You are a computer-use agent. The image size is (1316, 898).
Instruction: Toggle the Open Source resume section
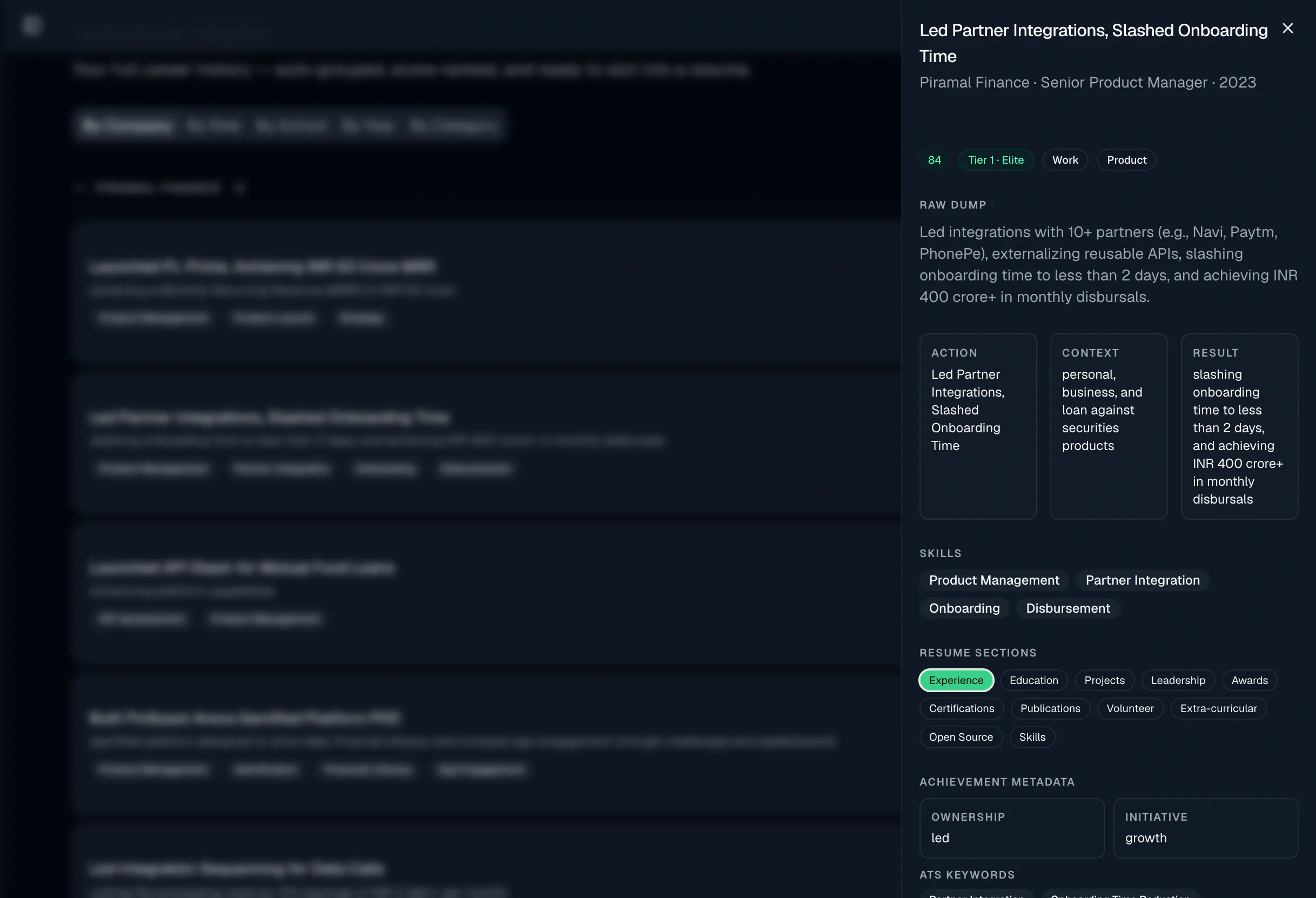[x=961, y=737]
